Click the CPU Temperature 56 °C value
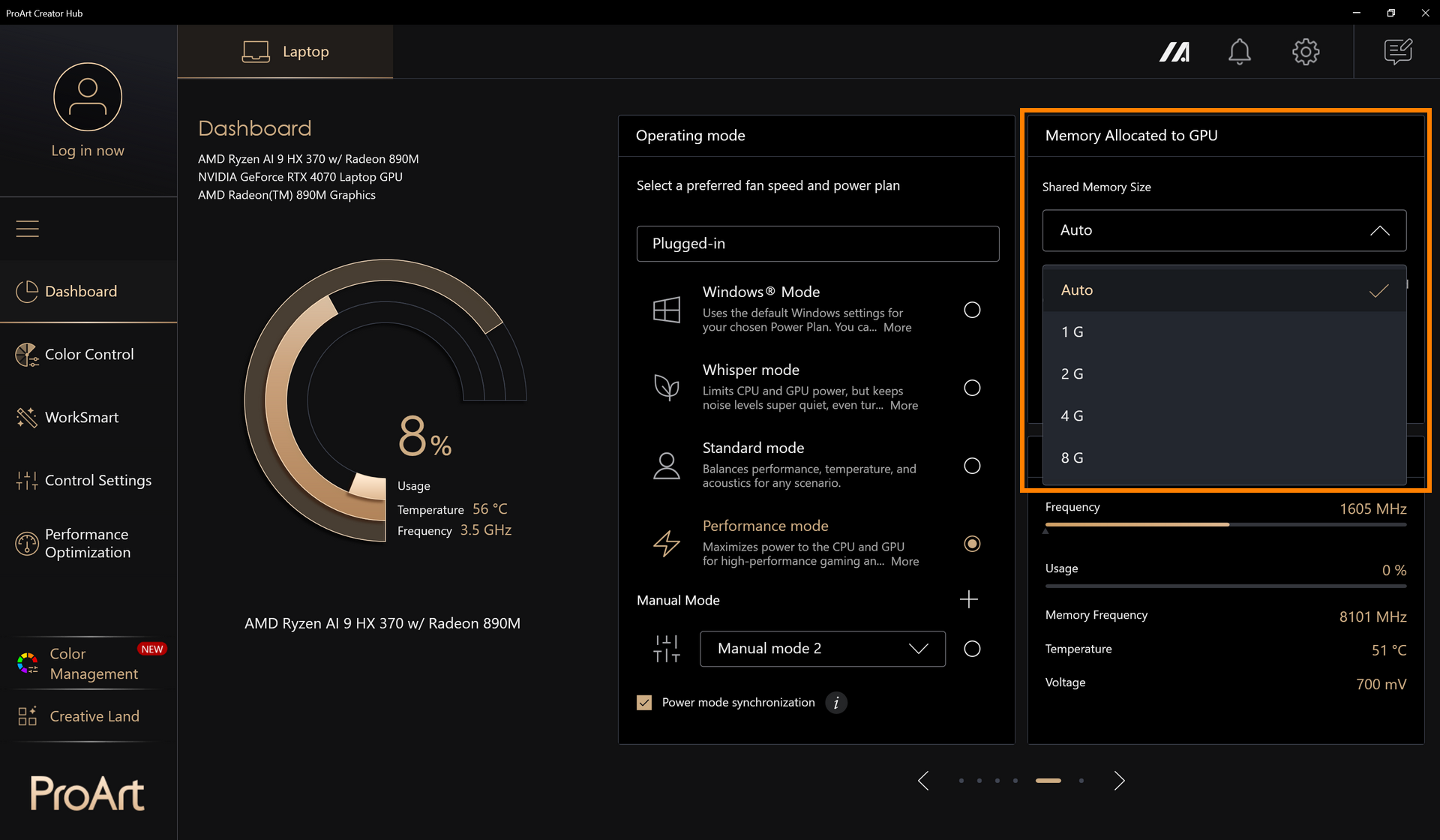 coord(490,509)
